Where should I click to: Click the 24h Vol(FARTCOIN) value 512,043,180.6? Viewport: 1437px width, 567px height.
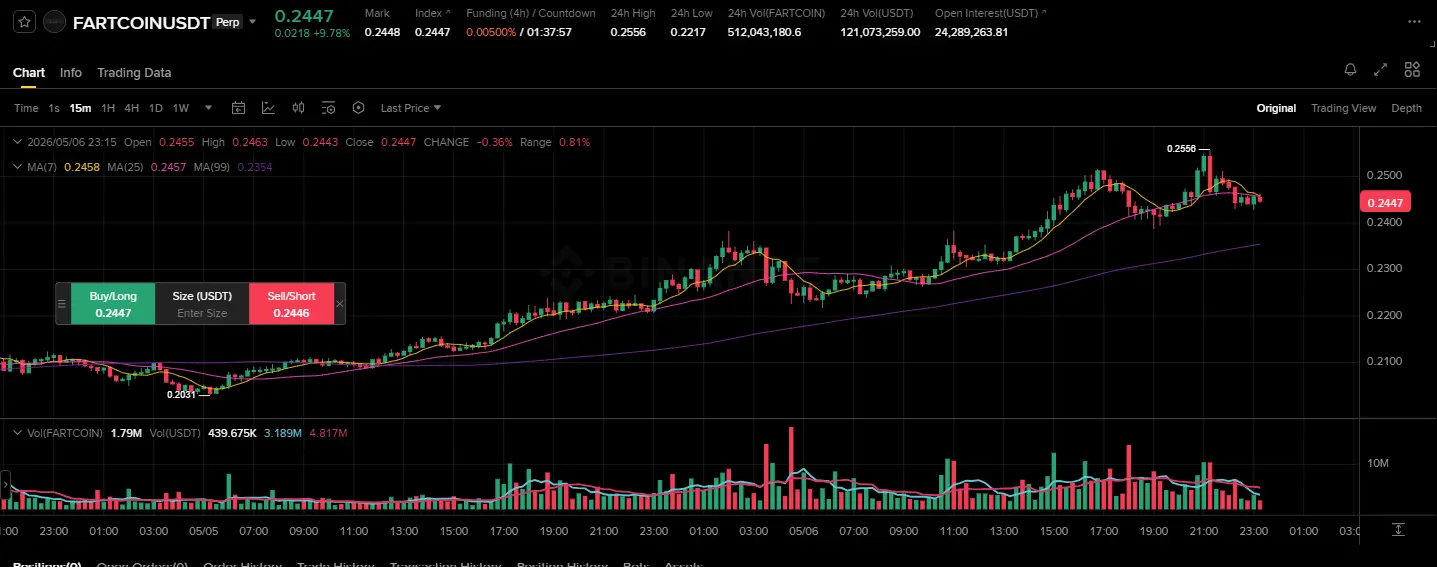coord(764,32)
